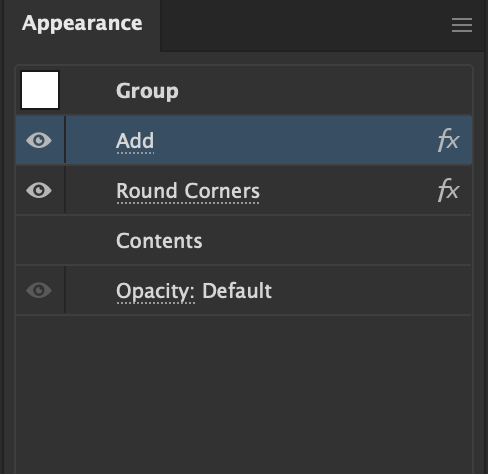The width and height of the screenshot is (488, 474).
Task: Select Round Corners row via blank middle area
Action: tap(347, 190)
